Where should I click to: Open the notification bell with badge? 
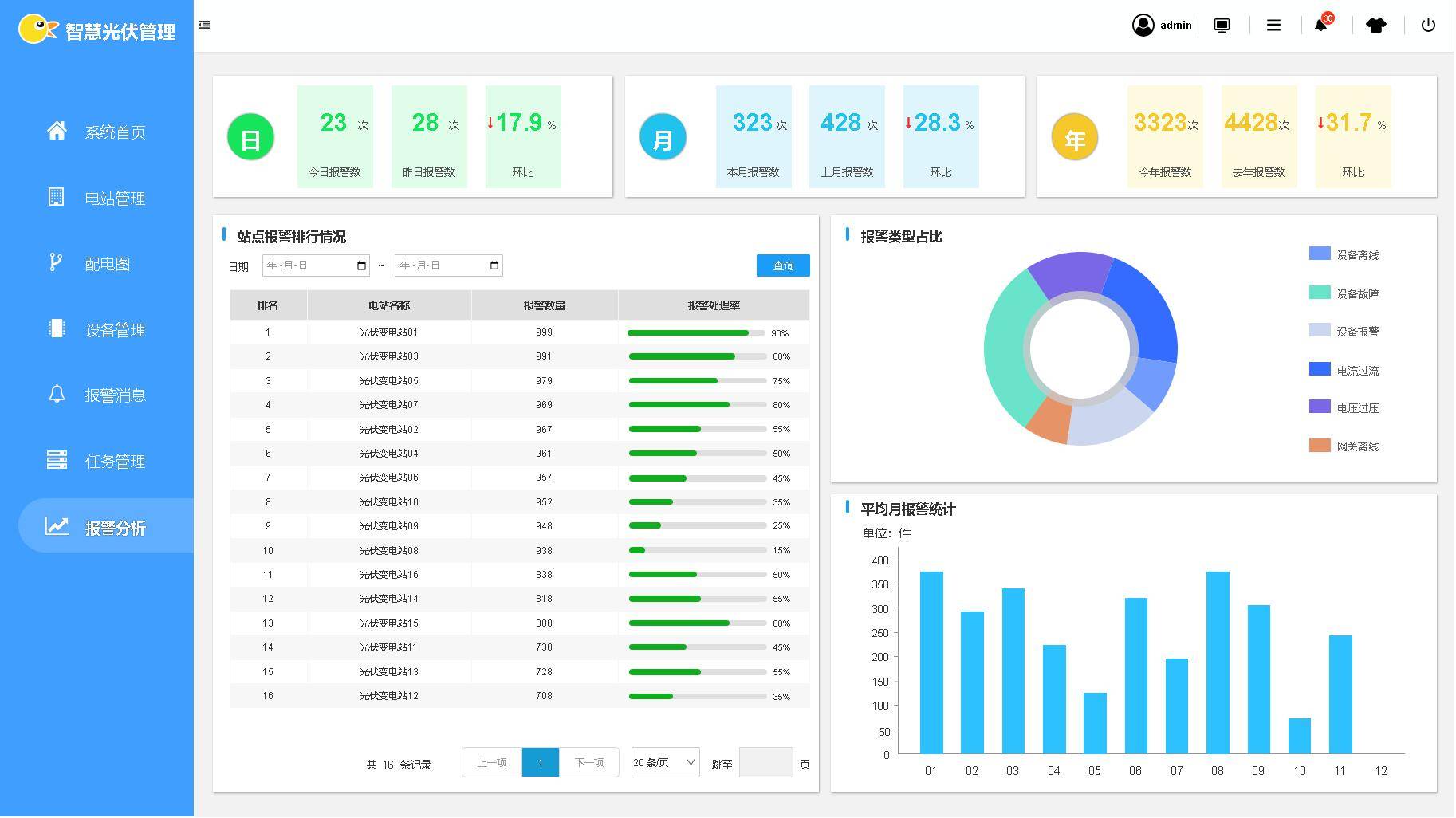1321,26
